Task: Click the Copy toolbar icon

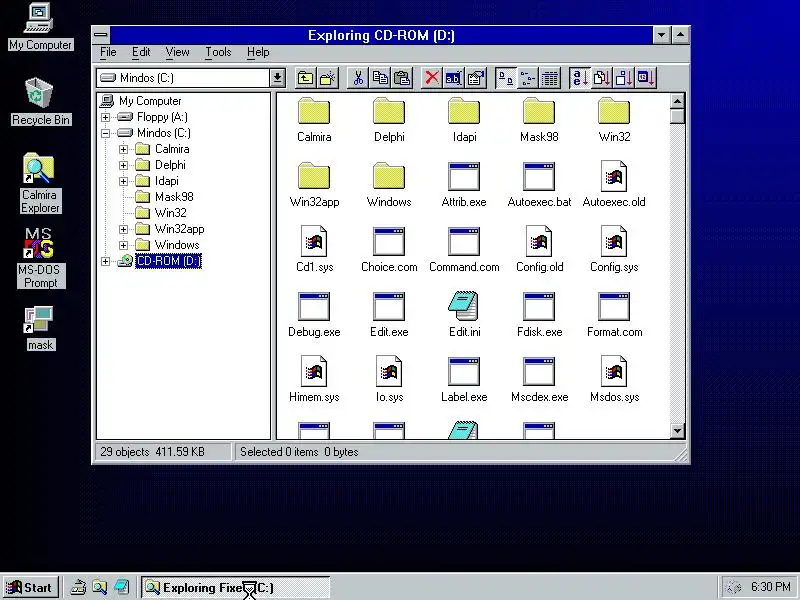Action: pos(380,78)
